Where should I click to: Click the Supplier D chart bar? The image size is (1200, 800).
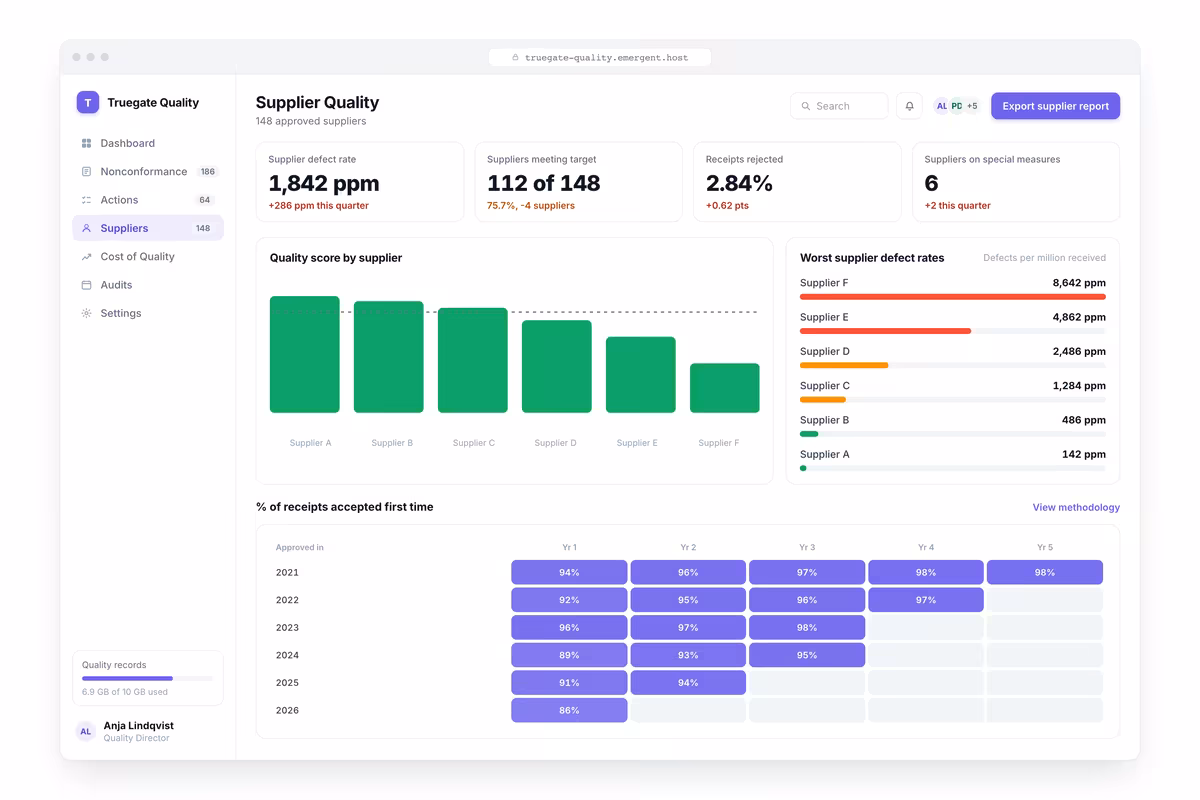pos(557,366)
